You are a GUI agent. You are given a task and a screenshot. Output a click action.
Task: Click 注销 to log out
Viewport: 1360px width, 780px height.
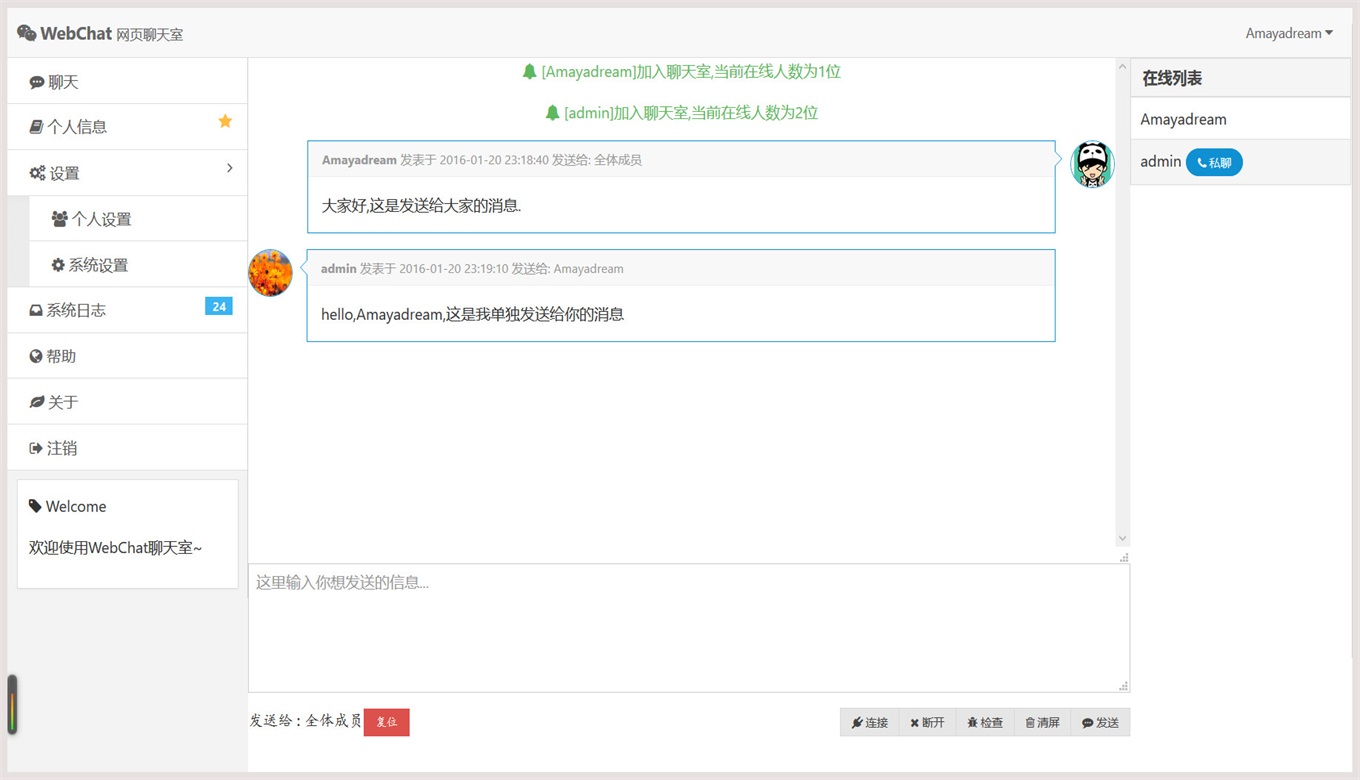coord(127,448)
